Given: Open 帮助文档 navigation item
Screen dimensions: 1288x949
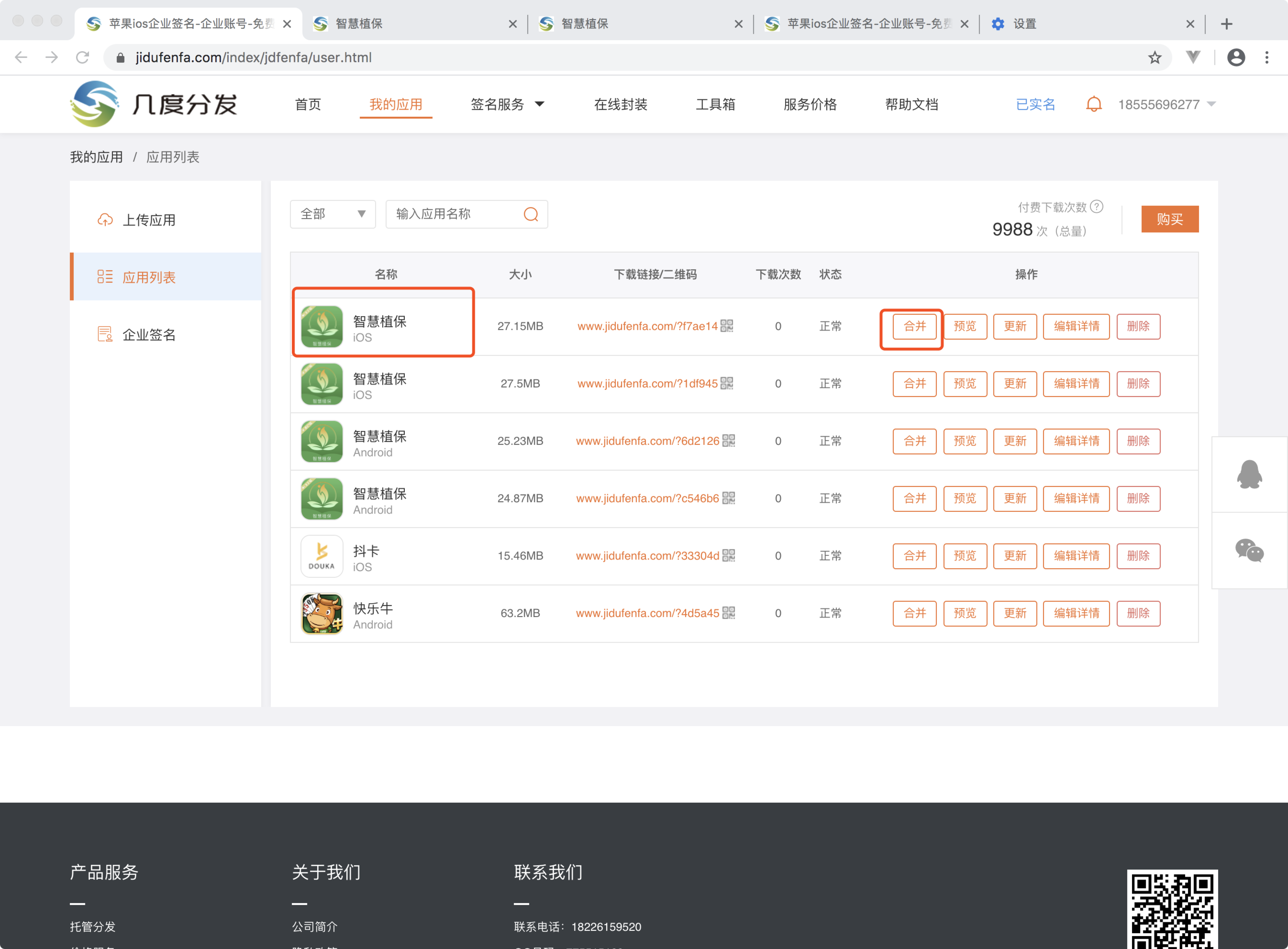Looking at the screenshot, I should click(x=912, y=105).
